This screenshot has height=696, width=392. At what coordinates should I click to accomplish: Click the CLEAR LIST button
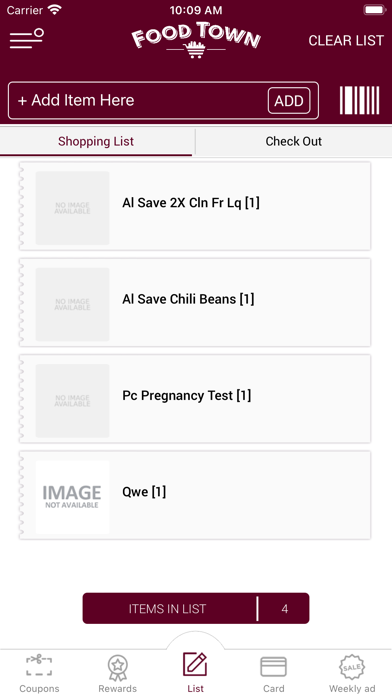pos(346,40)
